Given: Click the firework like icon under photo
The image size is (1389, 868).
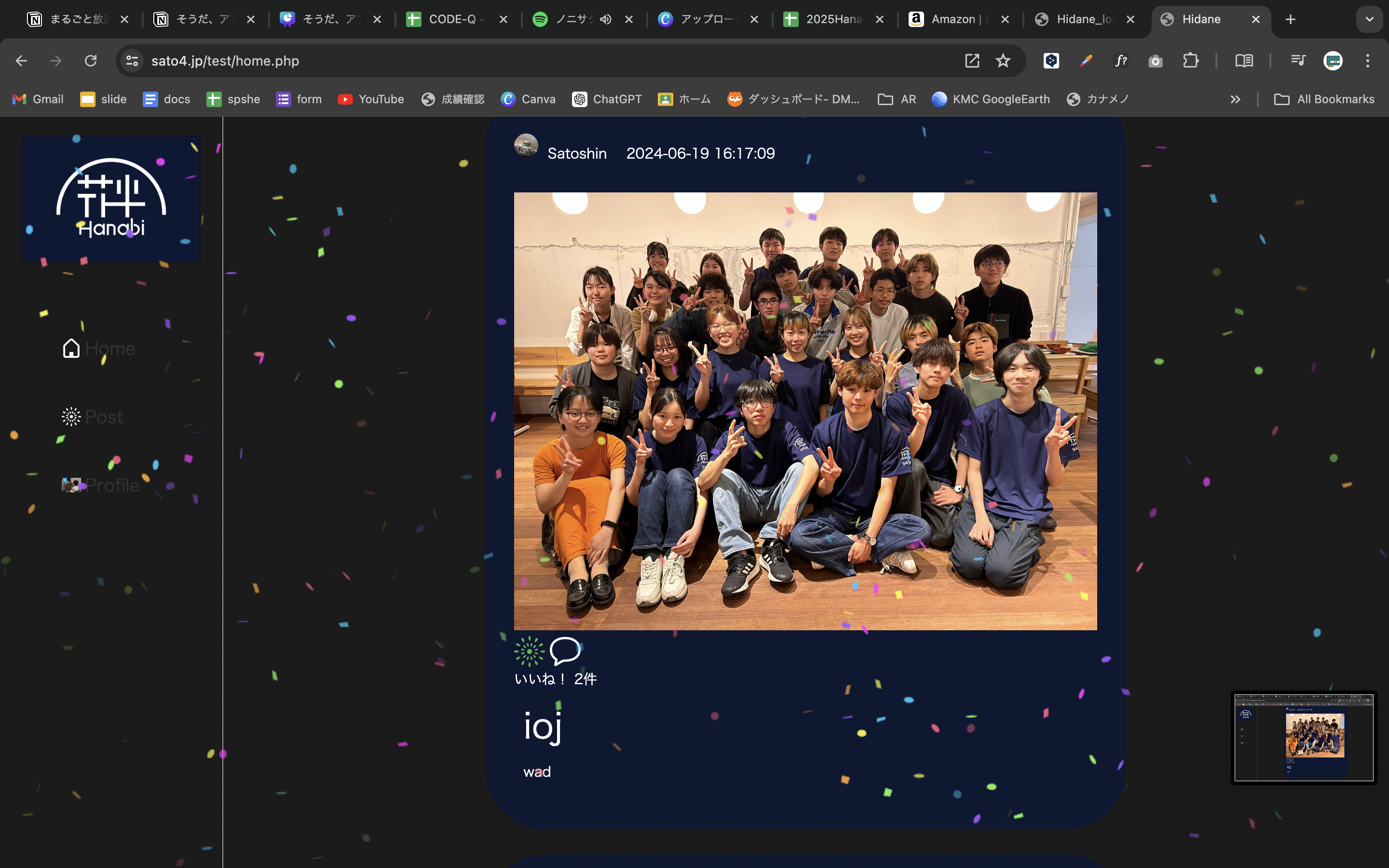Looking at the screenshot, I should [x=529, y=651].
